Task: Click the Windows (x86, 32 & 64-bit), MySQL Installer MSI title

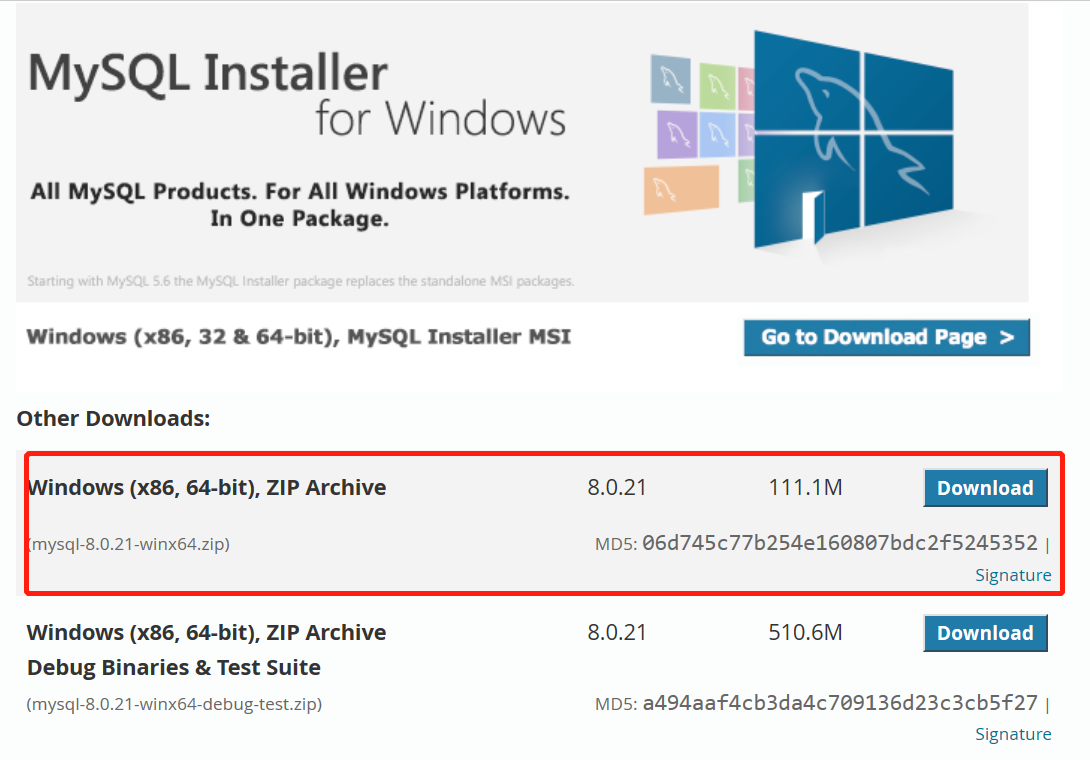Action: click(299, 337)
